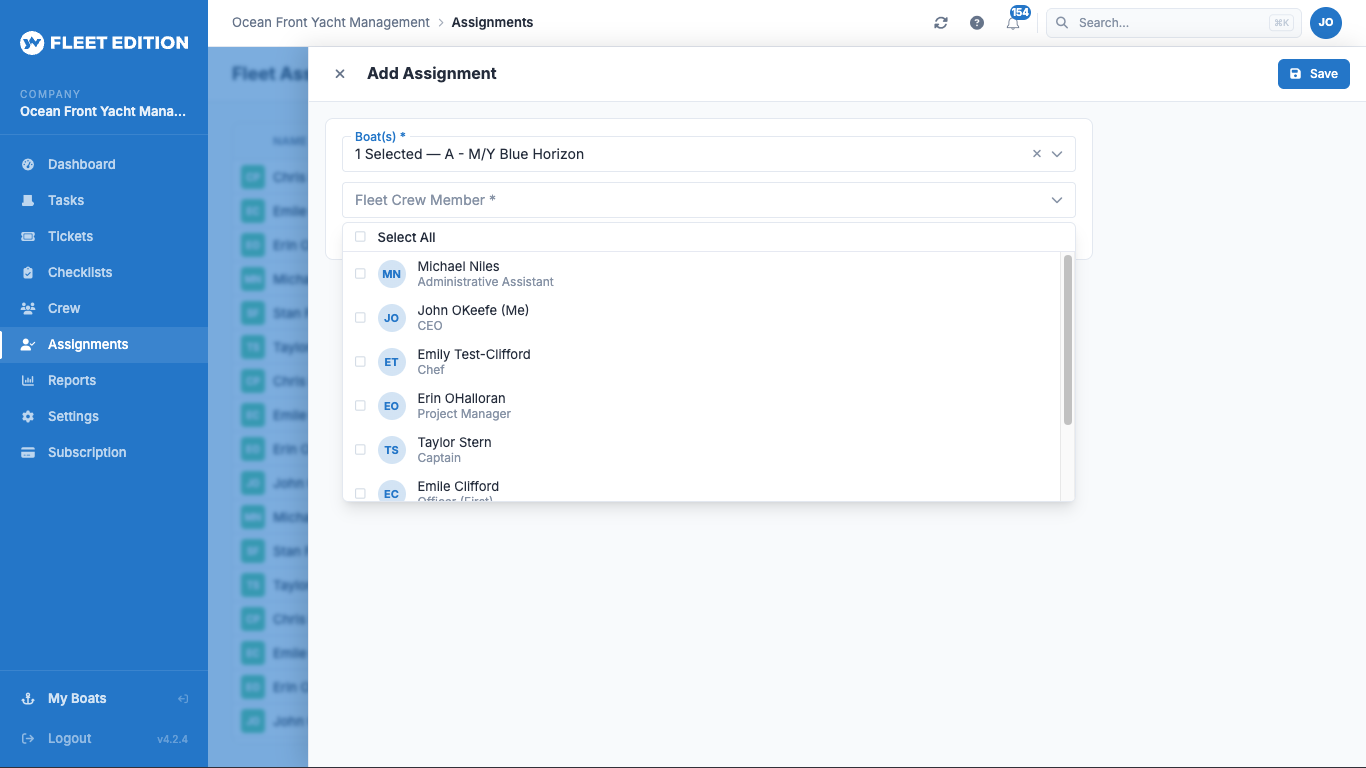Click the Settings gear icon
This screenshot has height=768, width=1366.
[x=28, y=416]
